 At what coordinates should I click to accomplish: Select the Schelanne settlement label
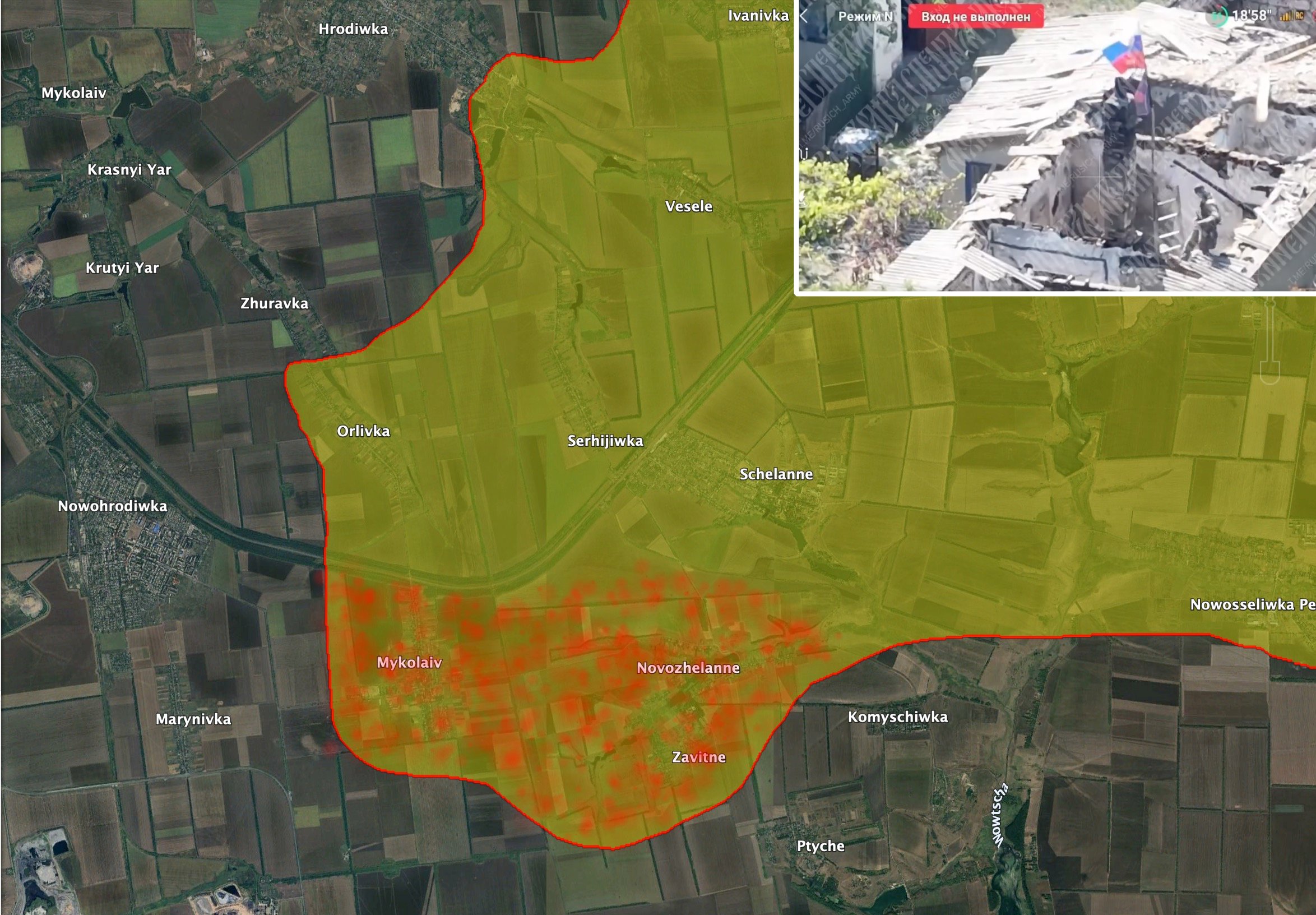pos(776,474)
